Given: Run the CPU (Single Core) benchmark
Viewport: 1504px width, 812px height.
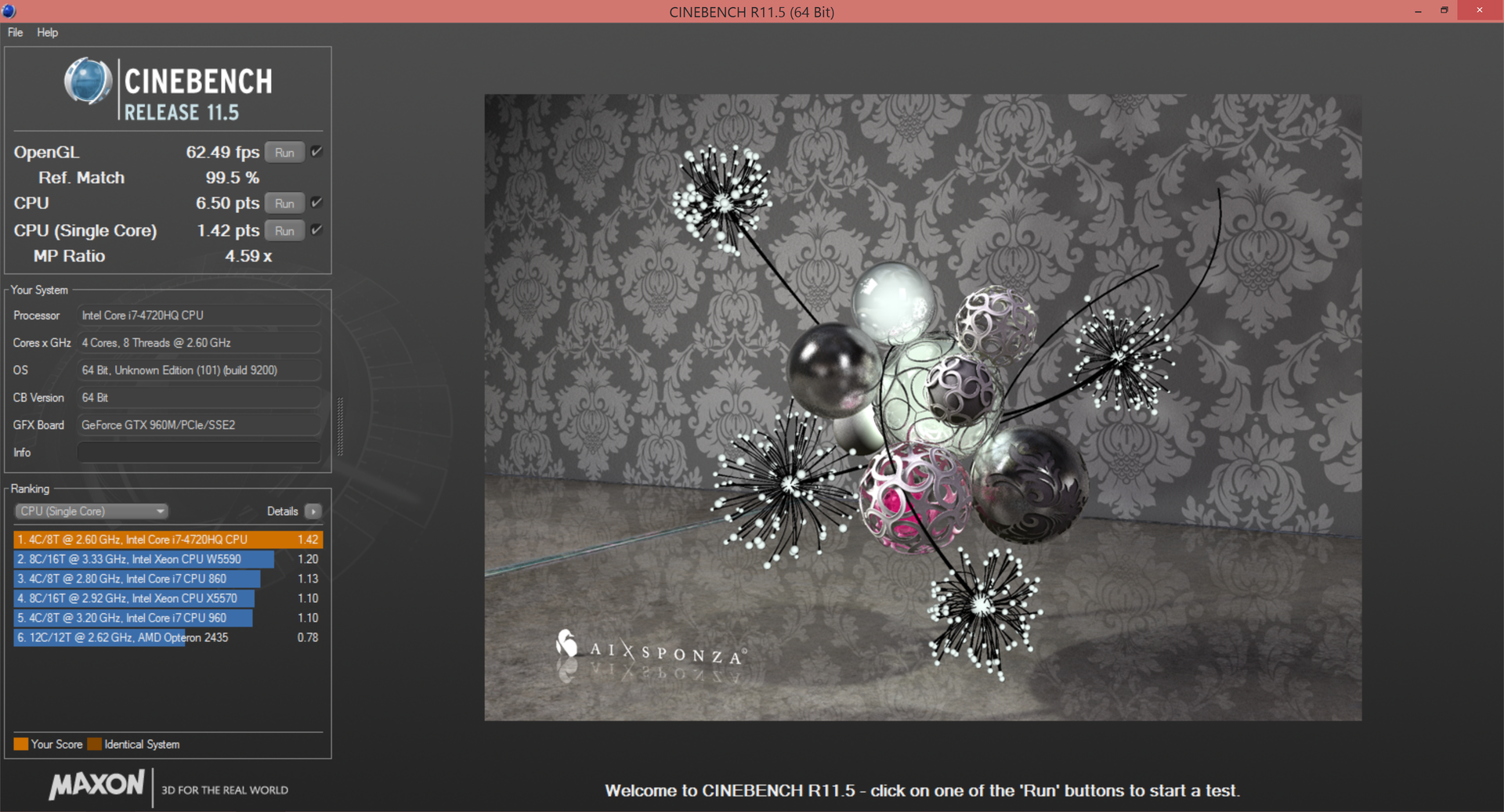Looking at the screenshot, I should 284,231.
